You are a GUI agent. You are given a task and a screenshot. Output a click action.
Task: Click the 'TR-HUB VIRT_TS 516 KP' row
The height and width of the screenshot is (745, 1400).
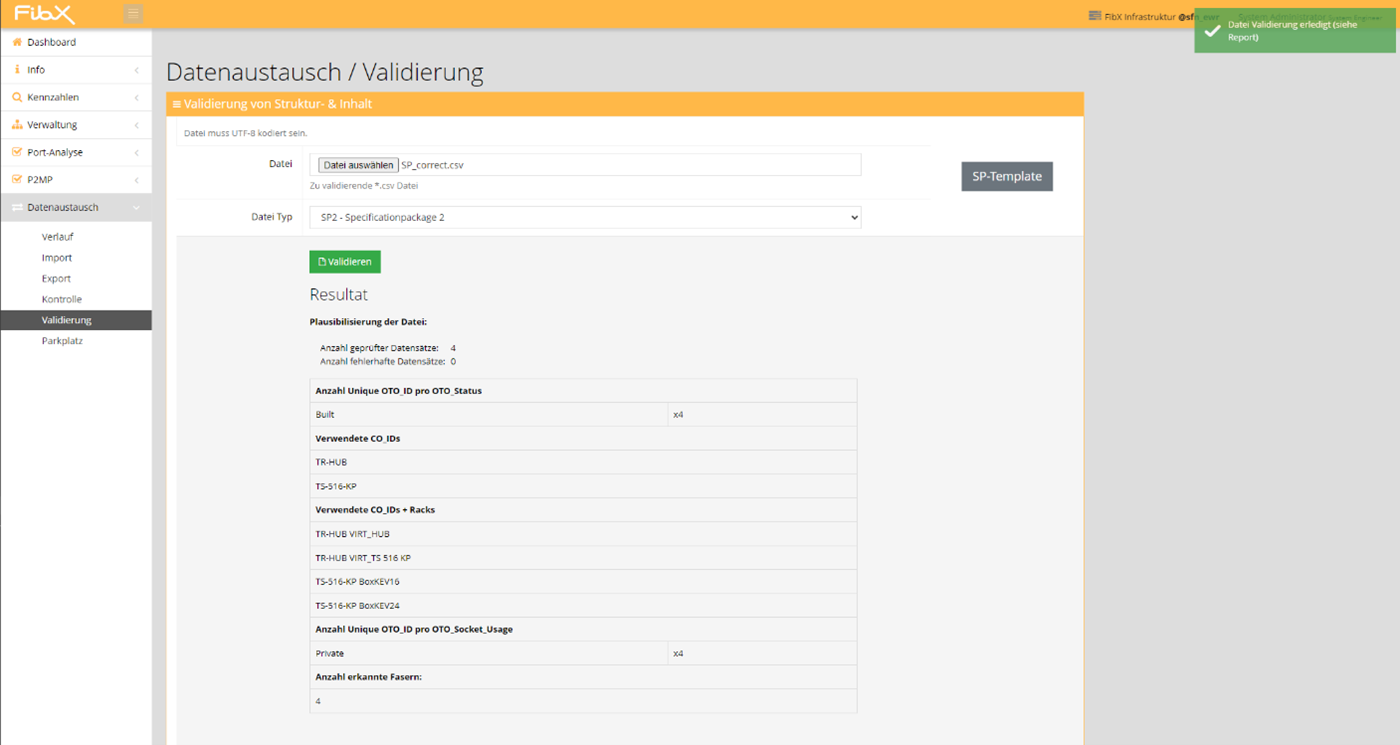pyautogui.click(x=584, y=558)
